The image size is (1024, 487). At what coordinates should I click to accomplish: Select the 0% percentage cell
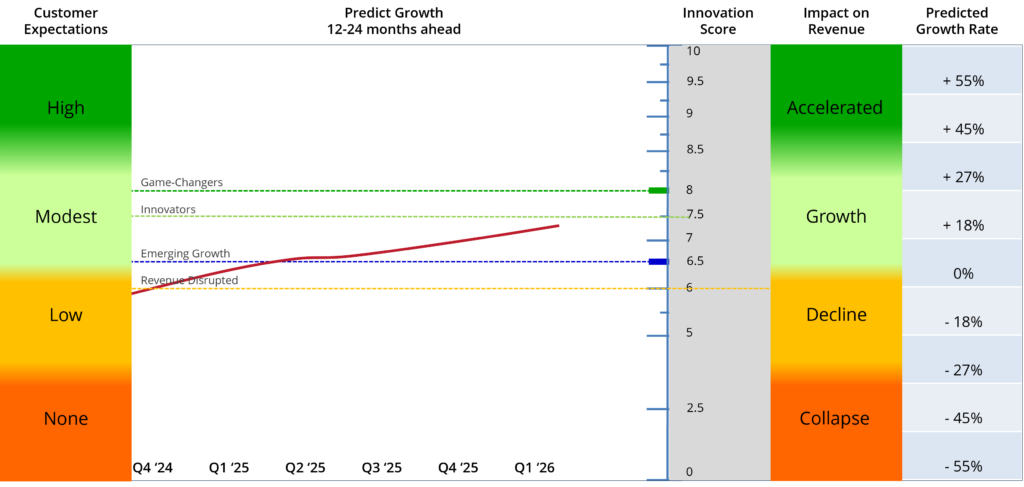pos(963,274)
